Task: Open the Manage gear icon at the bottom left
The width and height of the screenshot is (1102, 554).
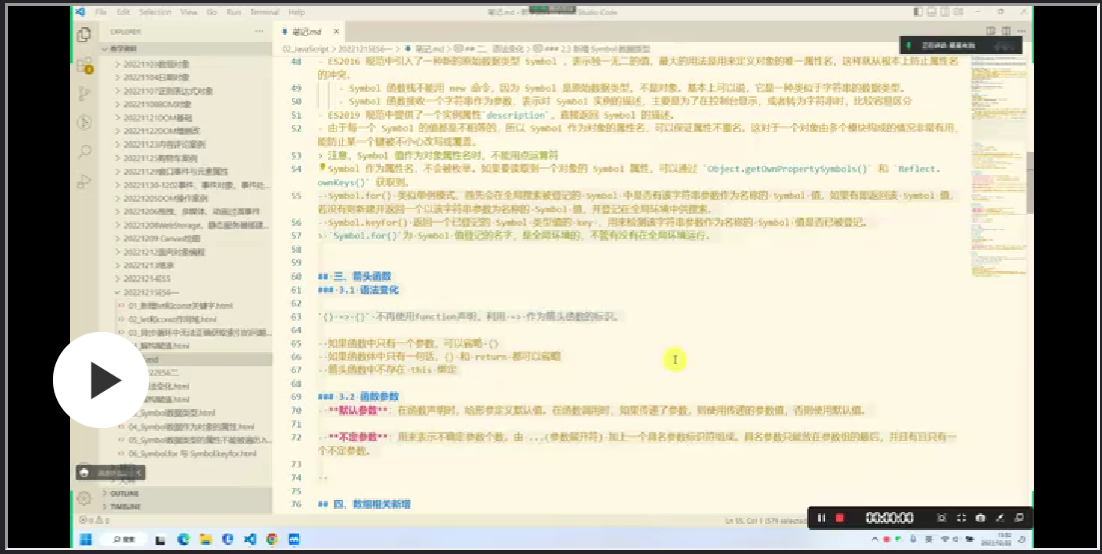Action: [x=84, y=498]
